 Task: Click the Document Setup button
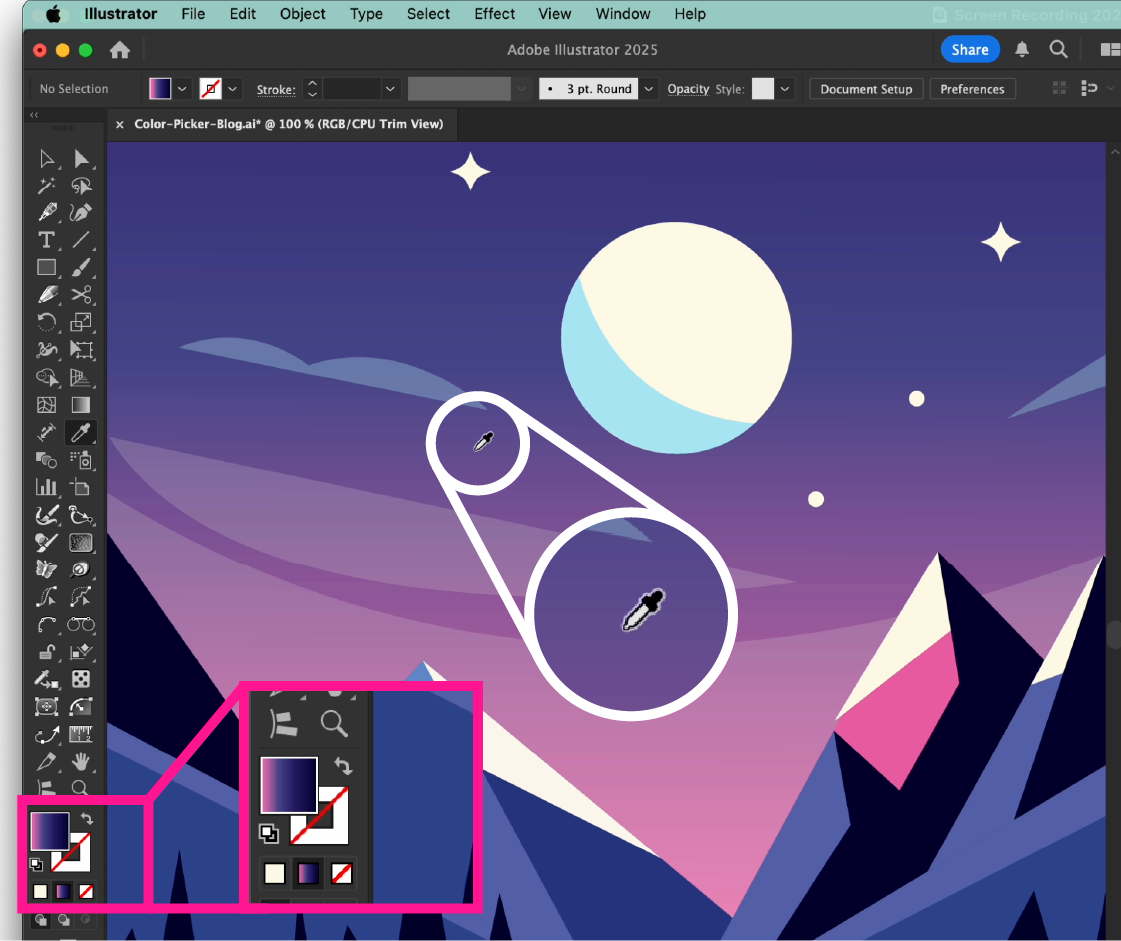pyautogui.click(x=866, y=89)
